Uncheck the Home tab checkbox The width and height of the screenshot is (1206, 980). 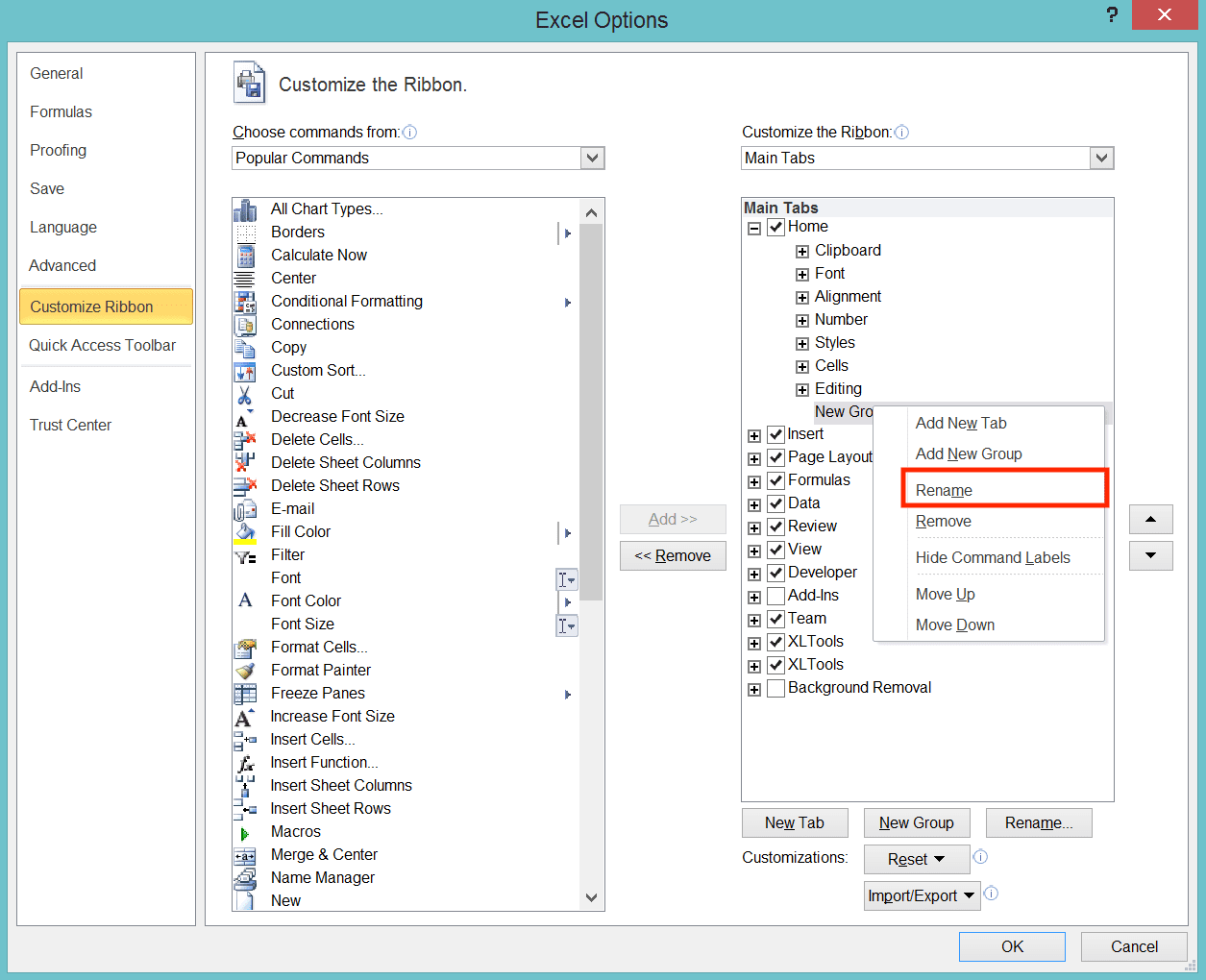click(776, 228)
